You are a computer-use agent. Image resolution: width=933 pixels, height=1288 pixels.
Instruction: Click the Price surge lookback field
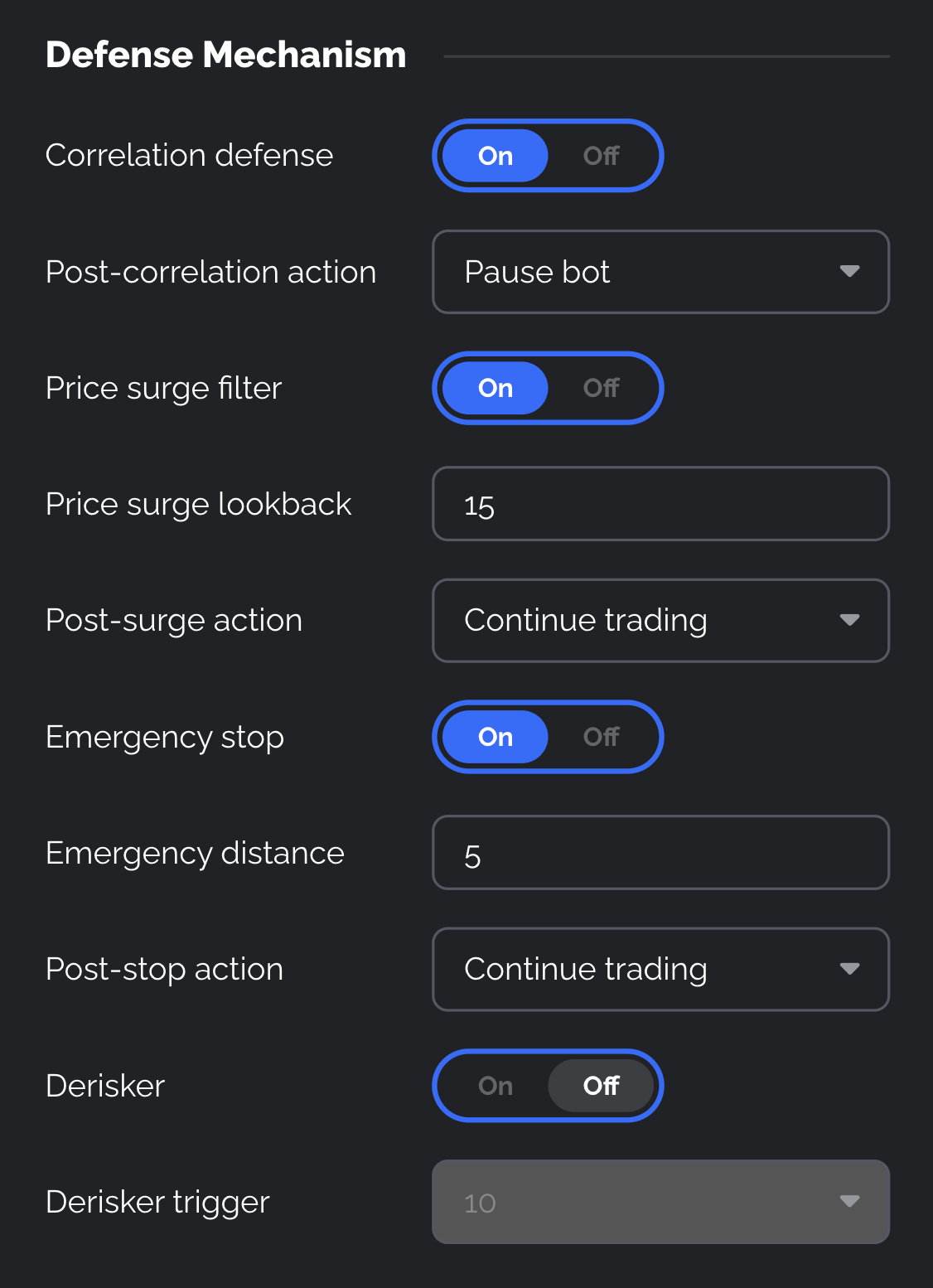(x=660, y=504)
